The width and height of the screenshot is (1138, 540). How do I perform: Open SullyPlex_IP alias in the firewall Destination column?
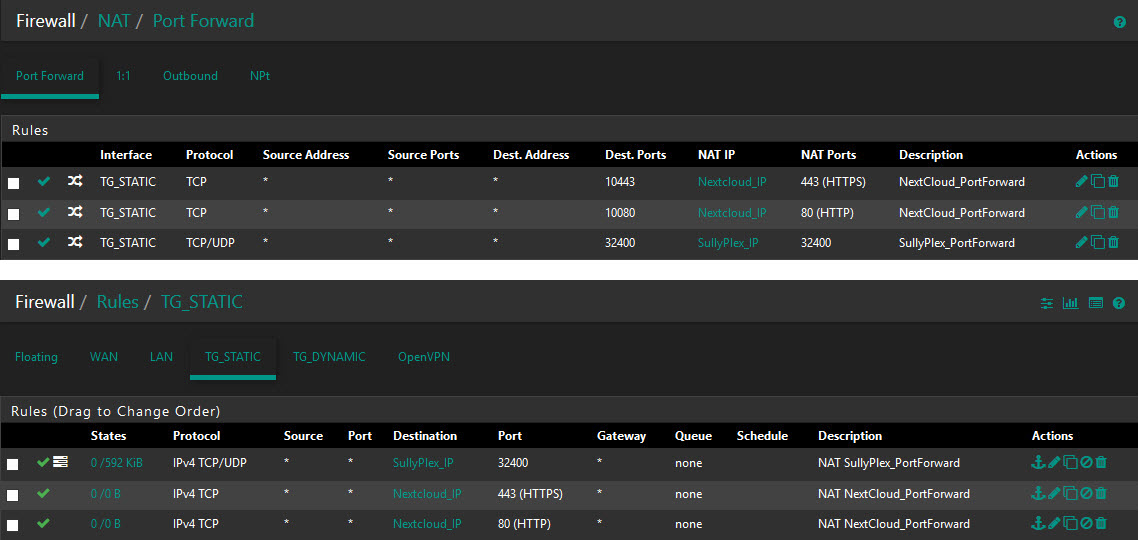(x=423, y=462)
